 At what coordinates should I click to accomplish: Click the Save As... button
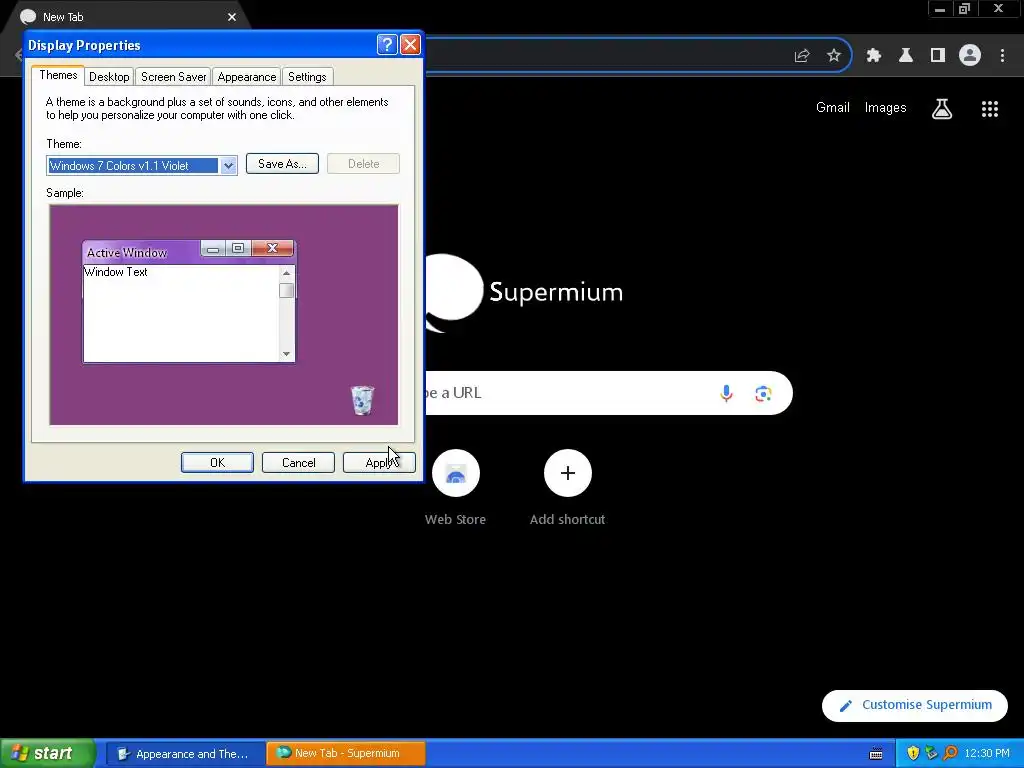tap(282, 164)
